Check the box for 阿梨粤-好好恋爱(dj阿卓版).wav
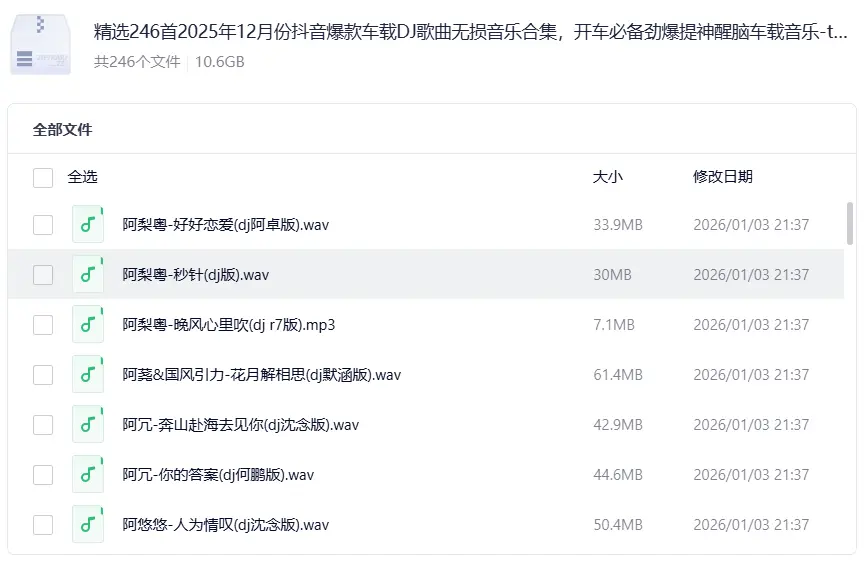 [x=43, y=225]
